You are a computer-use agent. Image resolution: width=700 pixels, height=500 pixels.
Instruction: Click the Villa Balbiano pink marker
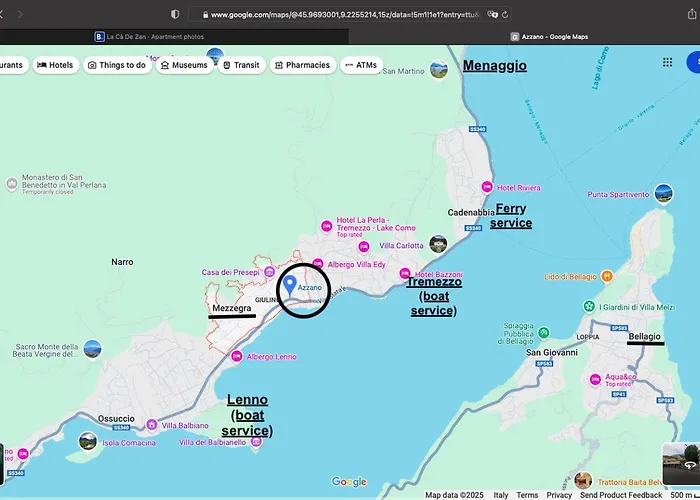[150, 425]
